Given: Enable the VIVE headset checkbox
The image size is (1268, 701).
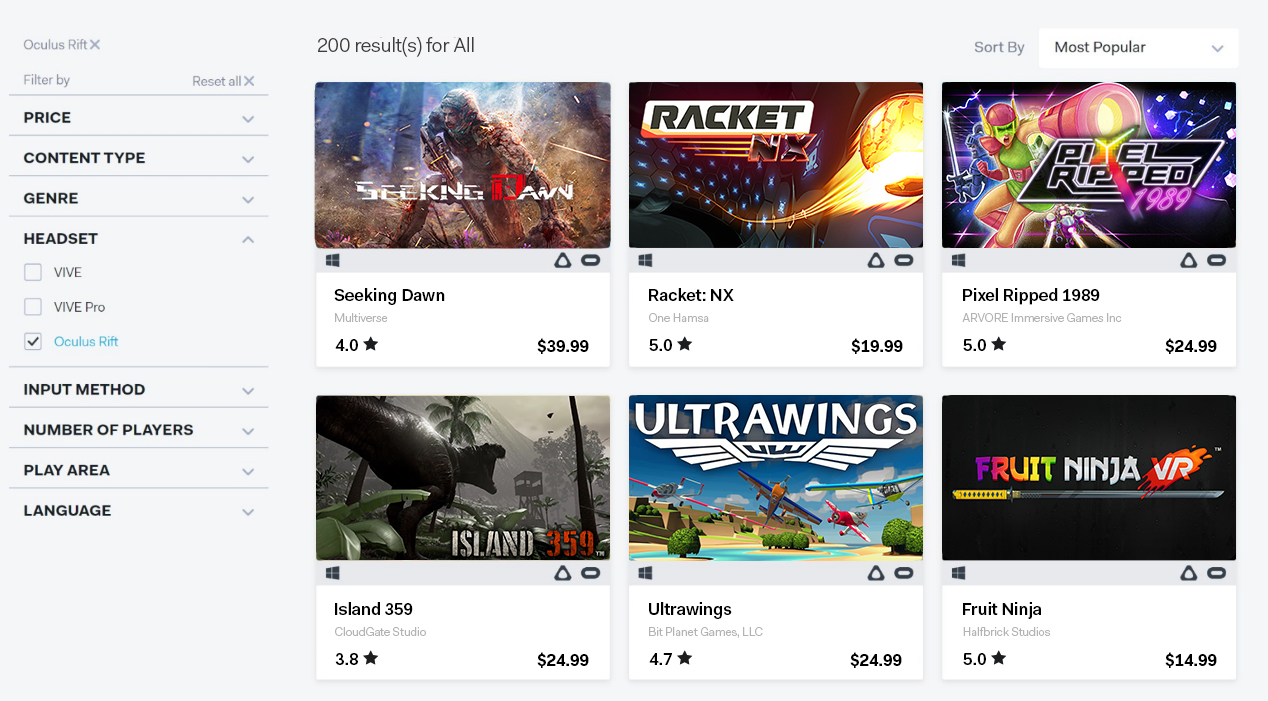Looking at the screenshot, I should pos(33,272).
